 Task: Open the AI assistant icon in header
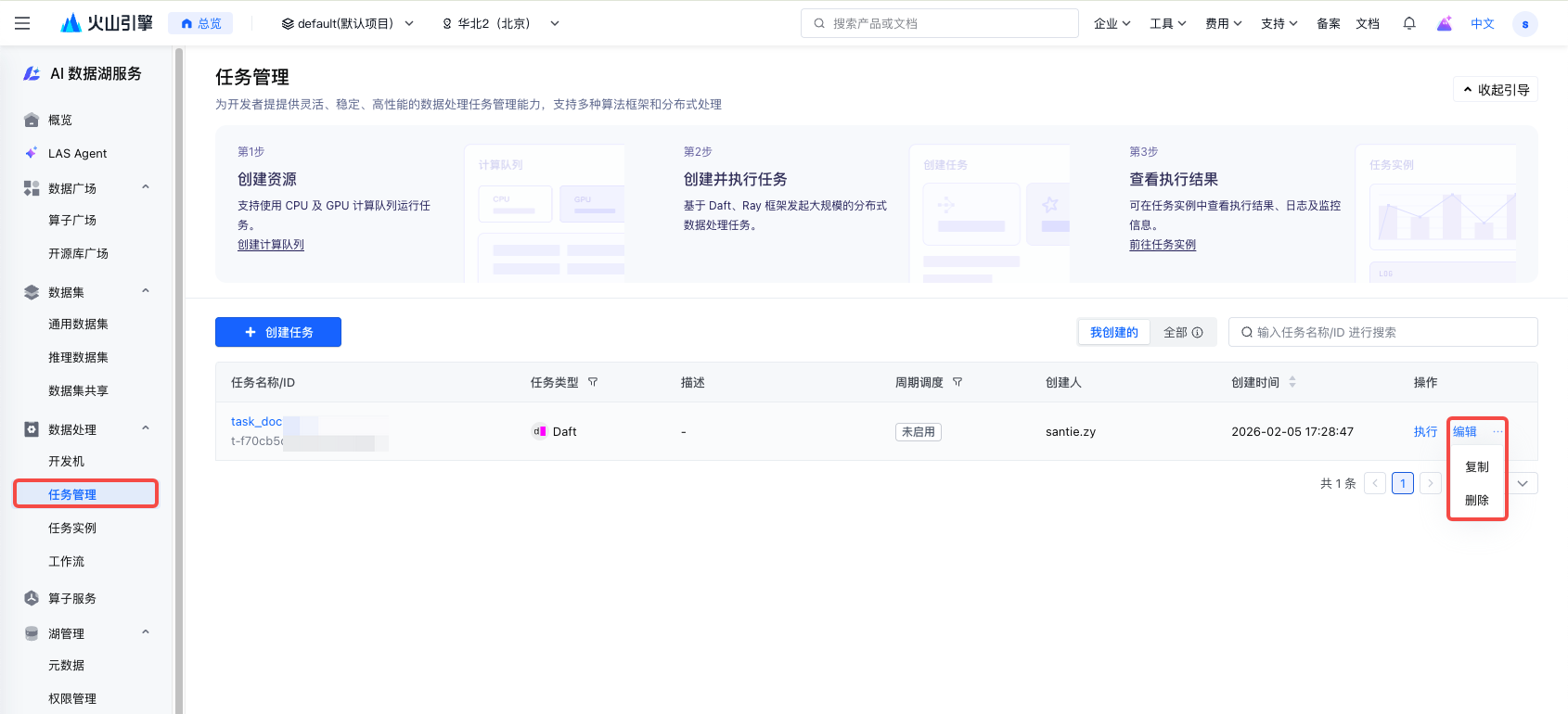1444,23
